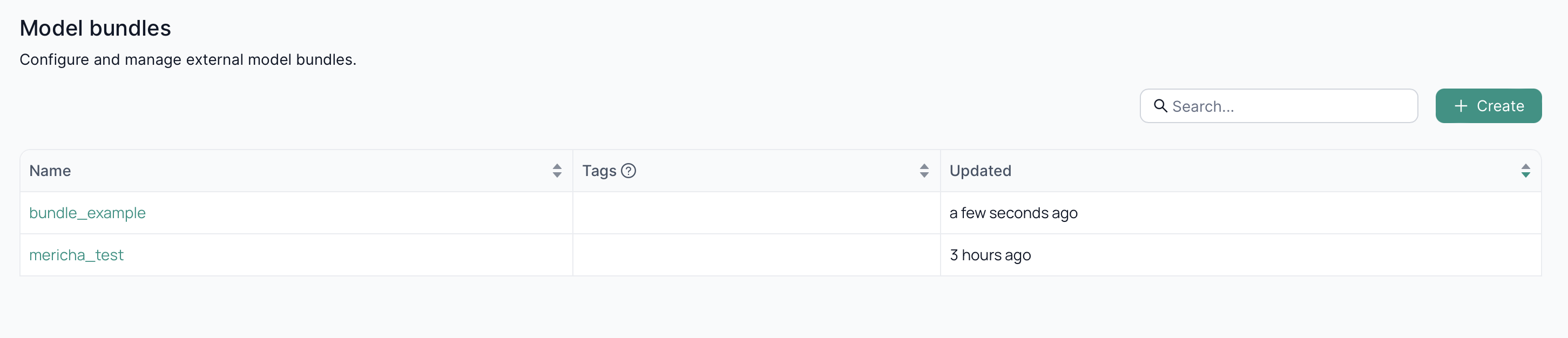Click the question mark help icon next to Tags
This screenshot has width=1568, height=338.
630,171
